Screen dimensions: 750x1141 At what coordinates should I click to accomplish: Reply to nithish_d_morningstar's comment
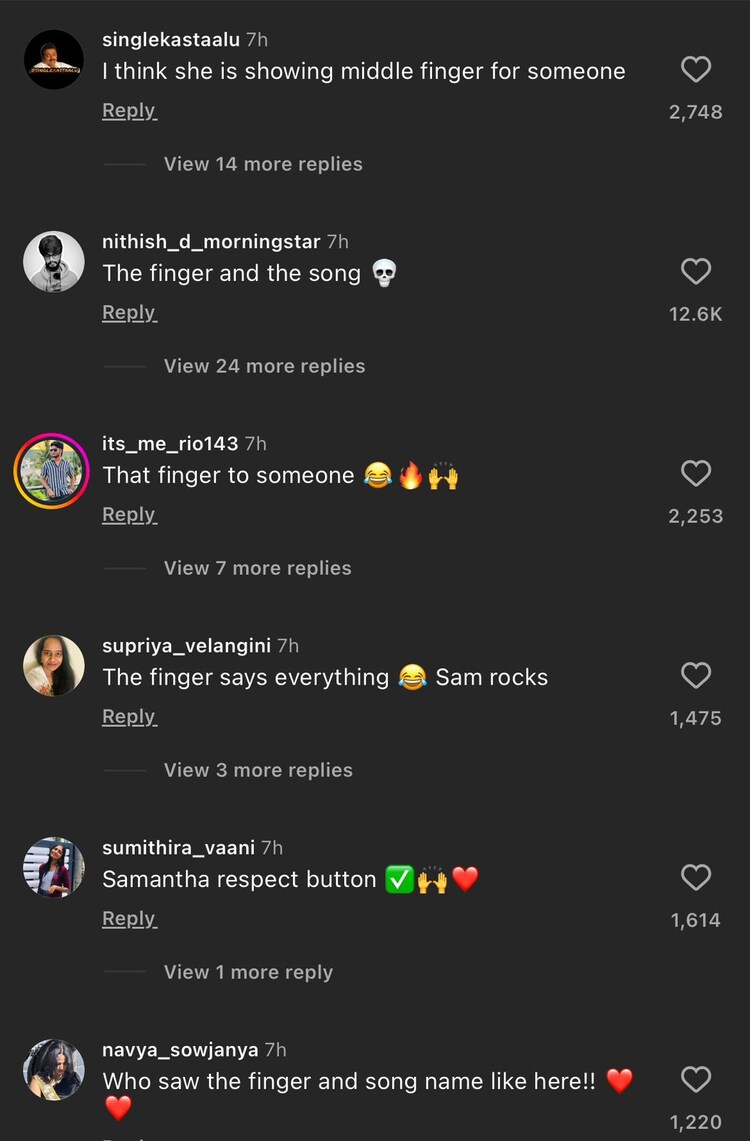click(x=129, y=312)
